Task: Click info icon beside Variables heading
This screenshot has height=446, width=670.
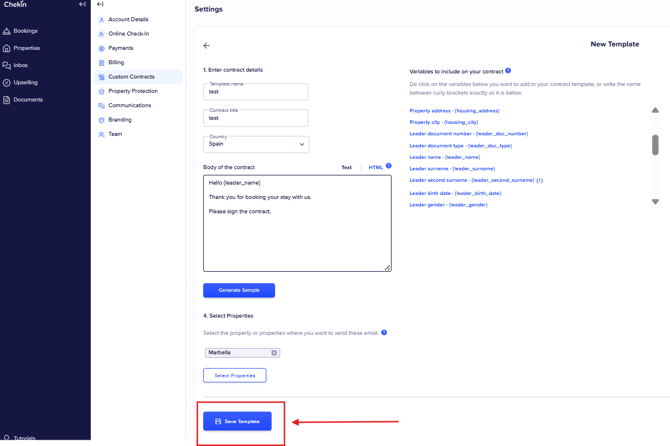Action: tap(508, 71)
